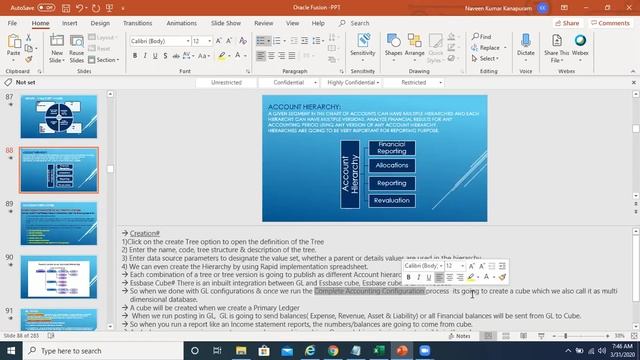Click the Share button

567,23
